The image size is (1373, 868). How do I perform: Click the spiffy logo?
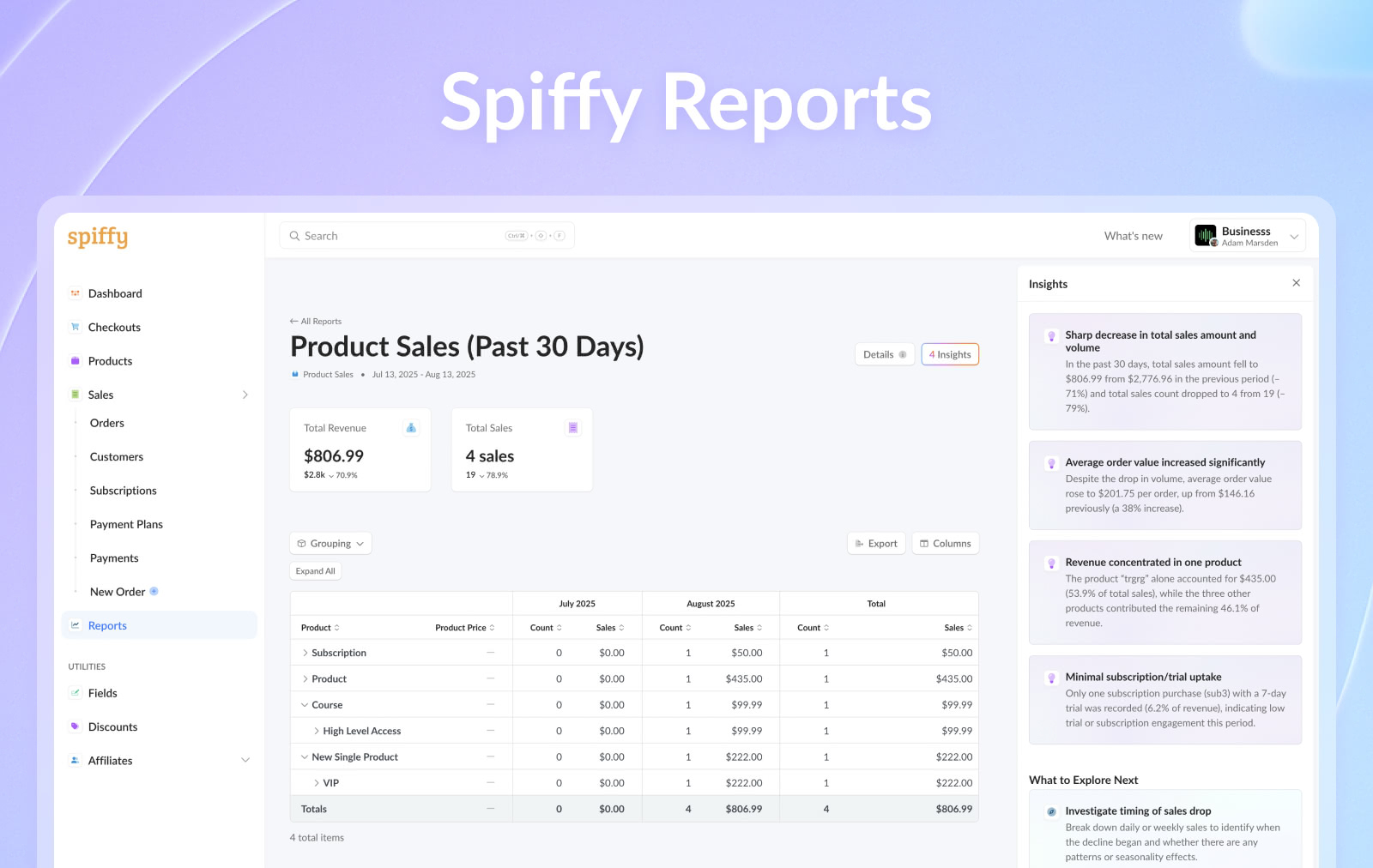pyautogui.click(x=98, y=237)
